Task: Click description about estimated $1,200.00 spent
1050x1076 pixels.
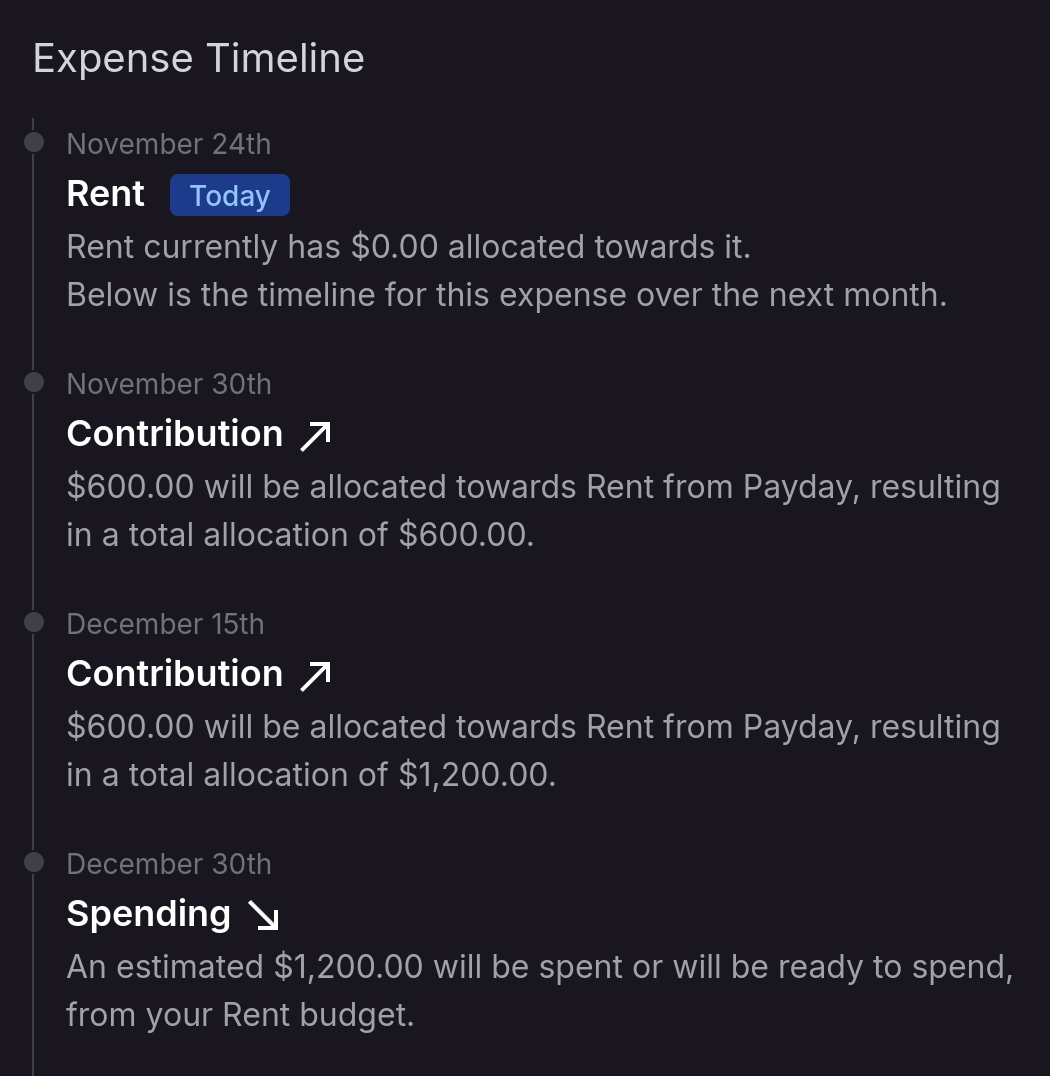Action: [x=539, y=990]
